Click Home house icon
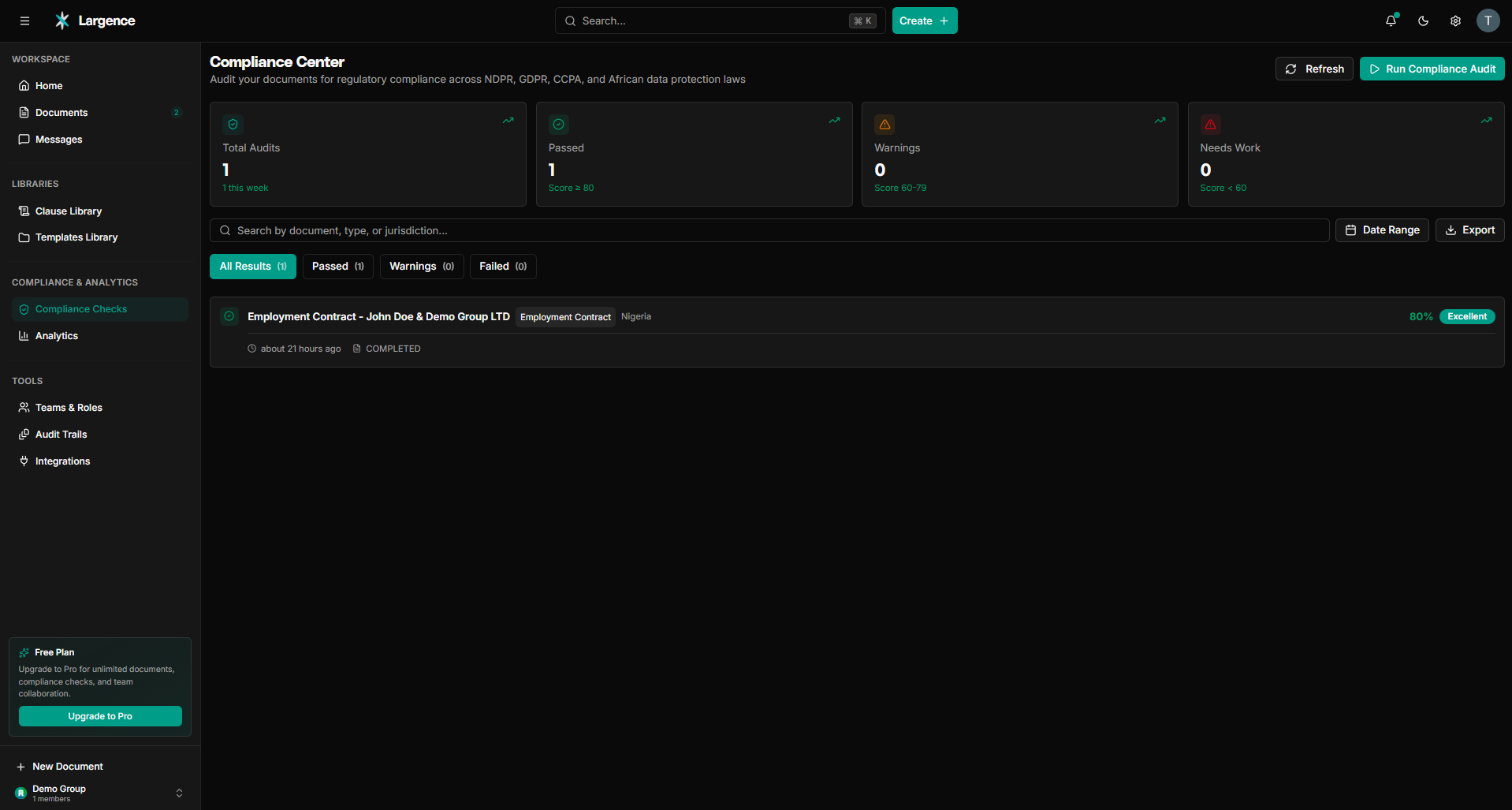Viewport: 1512px width, 810px height. coord(24,86)
